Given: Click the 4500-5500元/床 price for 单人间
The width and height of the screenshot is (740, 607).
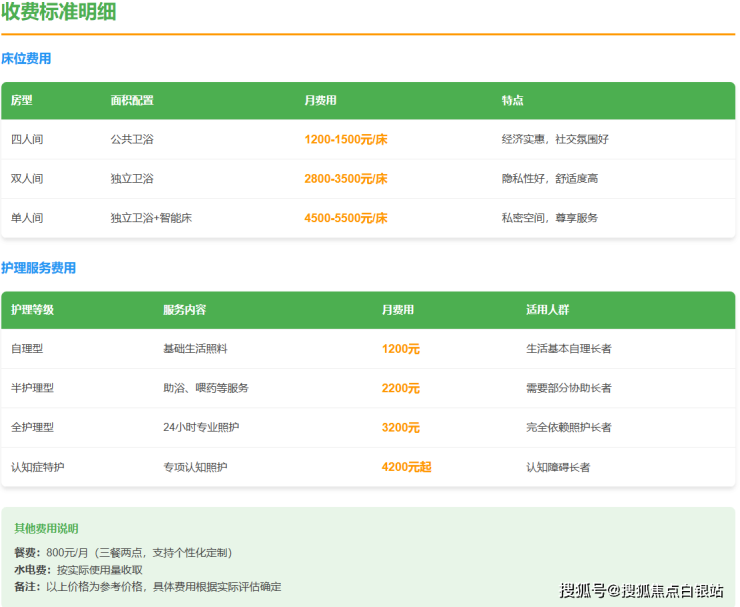Looking at the screenshot, I should [345, 217].
